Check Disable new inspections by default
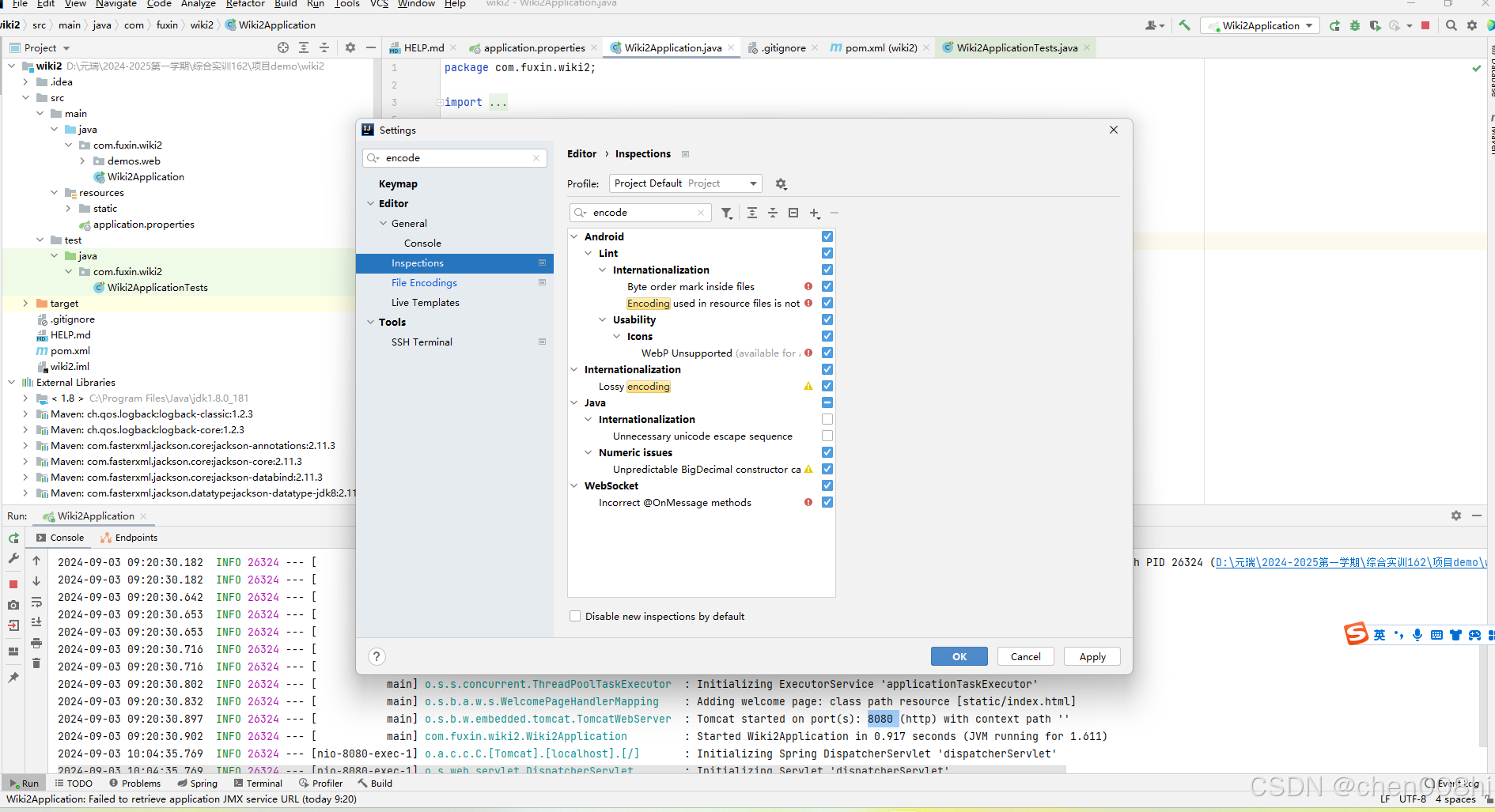Screen dimensions: 1495x812 coord(575,616)
